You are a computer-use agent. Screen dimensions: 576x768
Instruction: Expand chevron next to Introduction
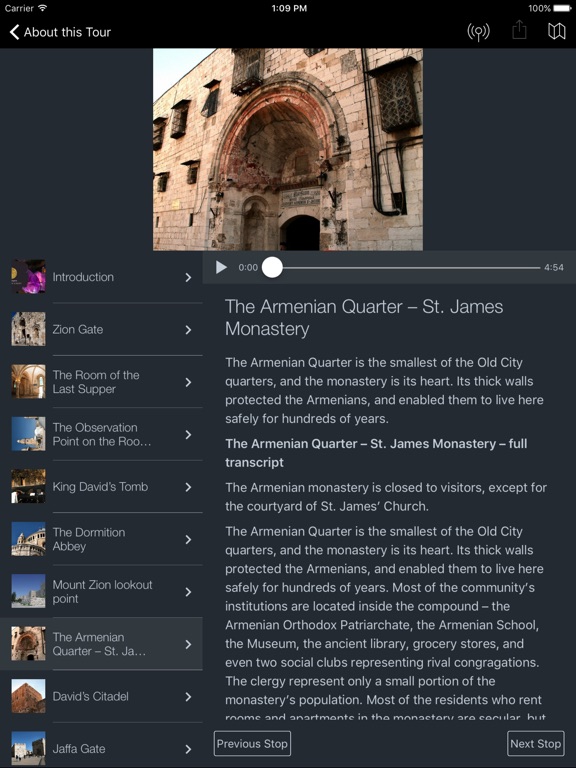click(x=189, y=278)
